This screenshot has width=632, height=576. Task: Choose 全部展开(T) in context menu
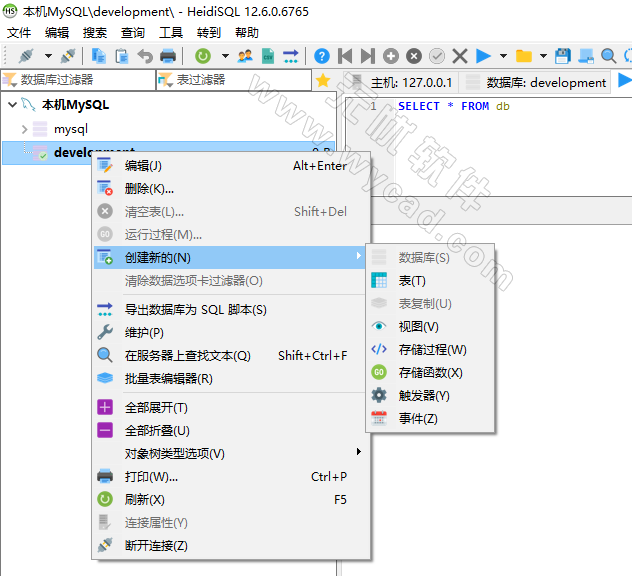(x=231, y=408)
